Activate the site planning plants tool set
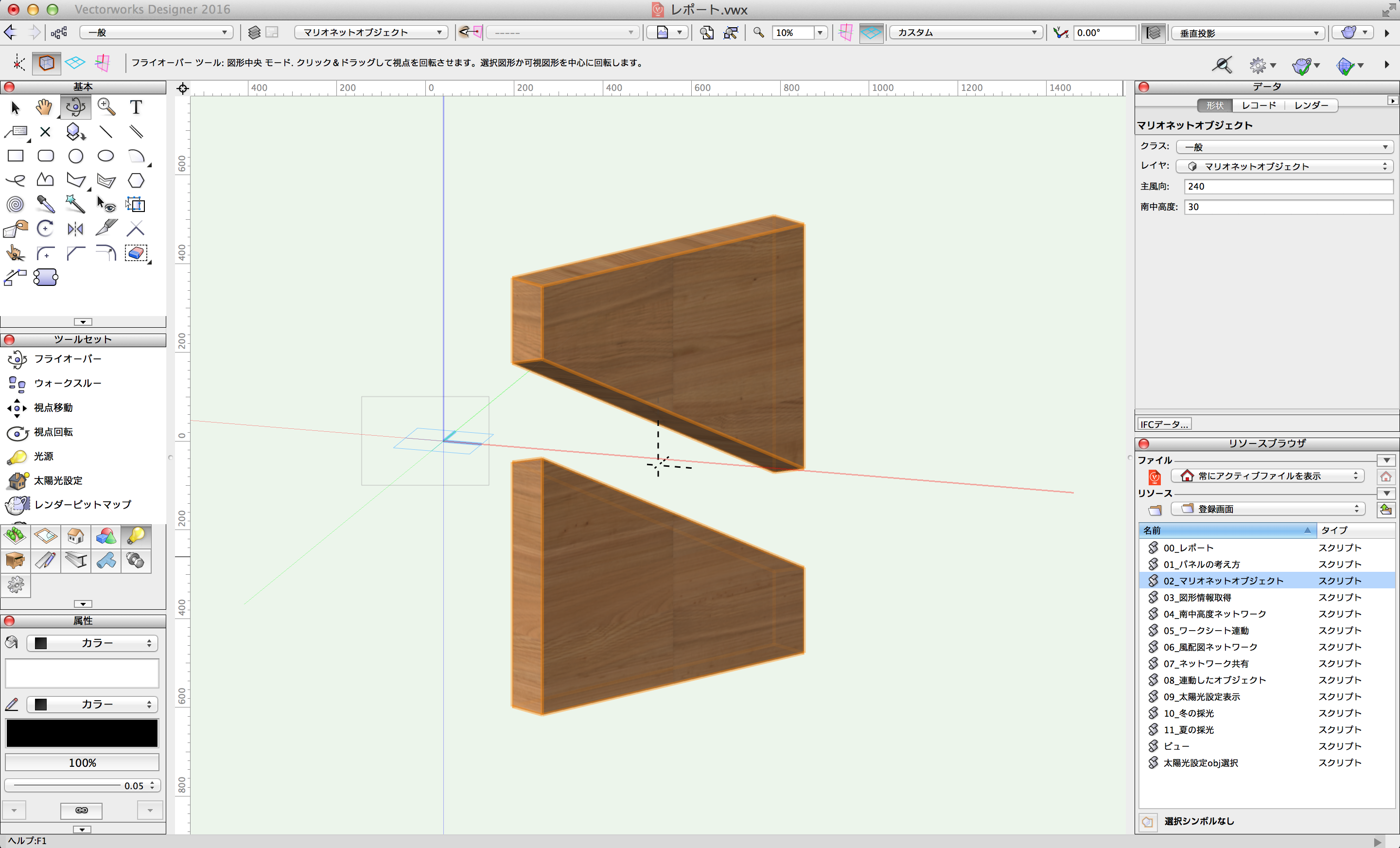 point(16,536)
